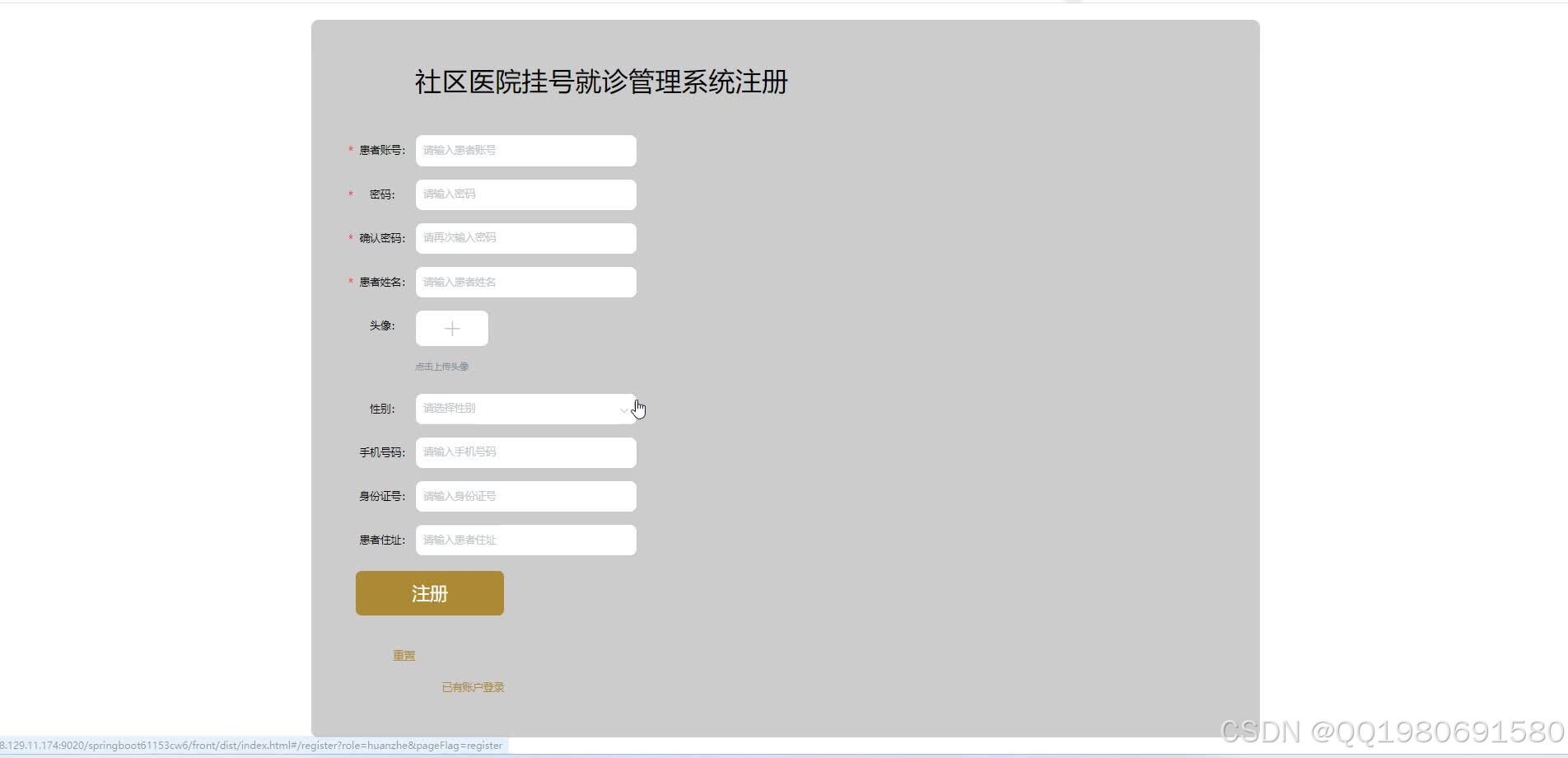This screenshot has width=1568, height=758.
Task: Focus the 手机号码 phone number field
Action: tap(525, 452)
